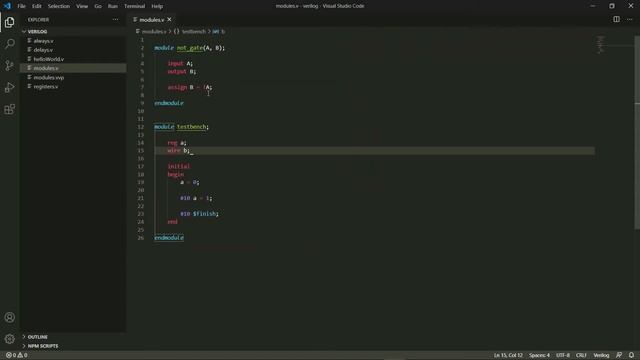Open the Search view icon
This screenshot has width=640, height=360.
(9, 44)
